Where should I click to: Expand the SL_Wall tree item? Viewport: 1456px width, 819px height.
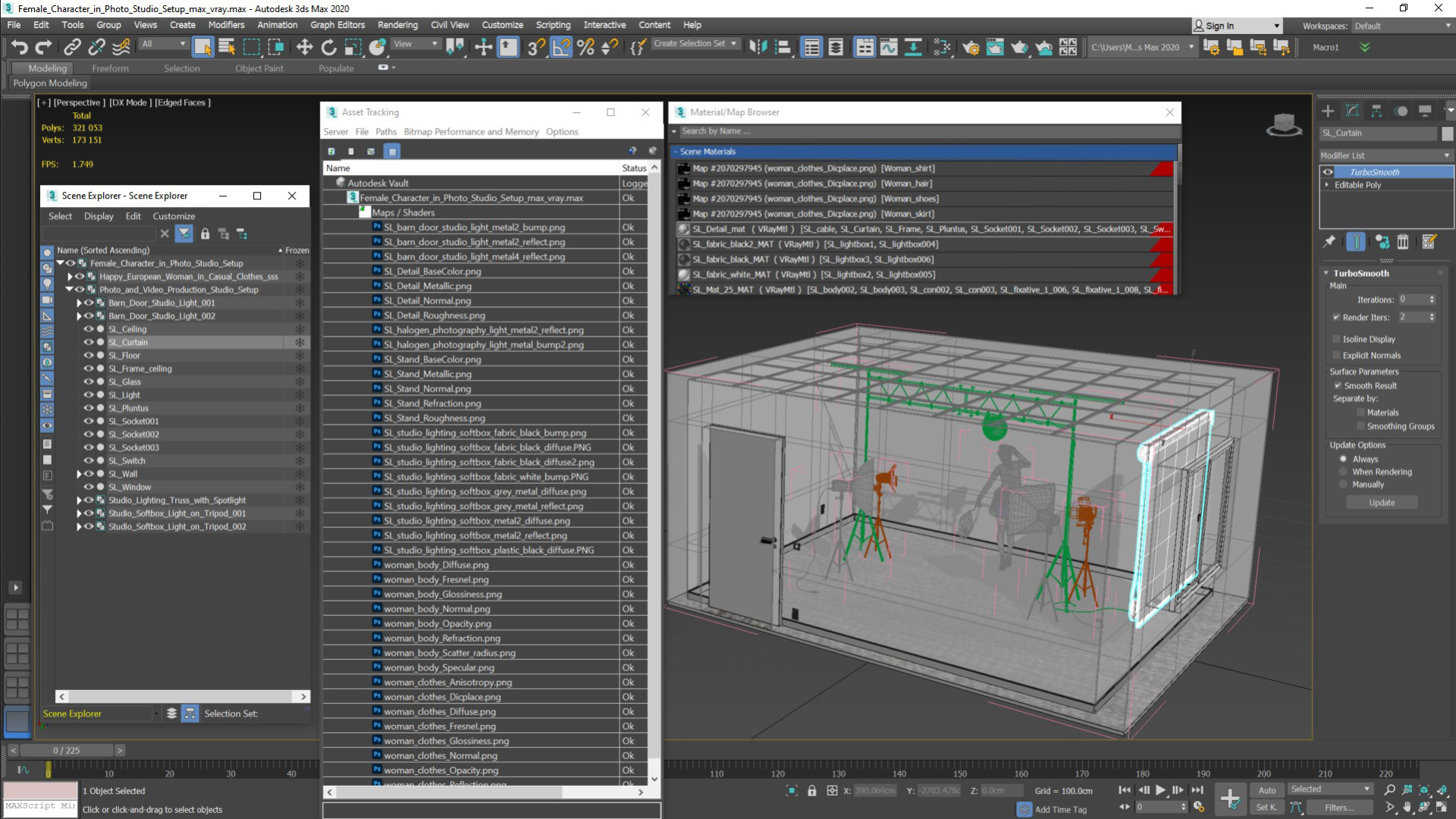79,474
